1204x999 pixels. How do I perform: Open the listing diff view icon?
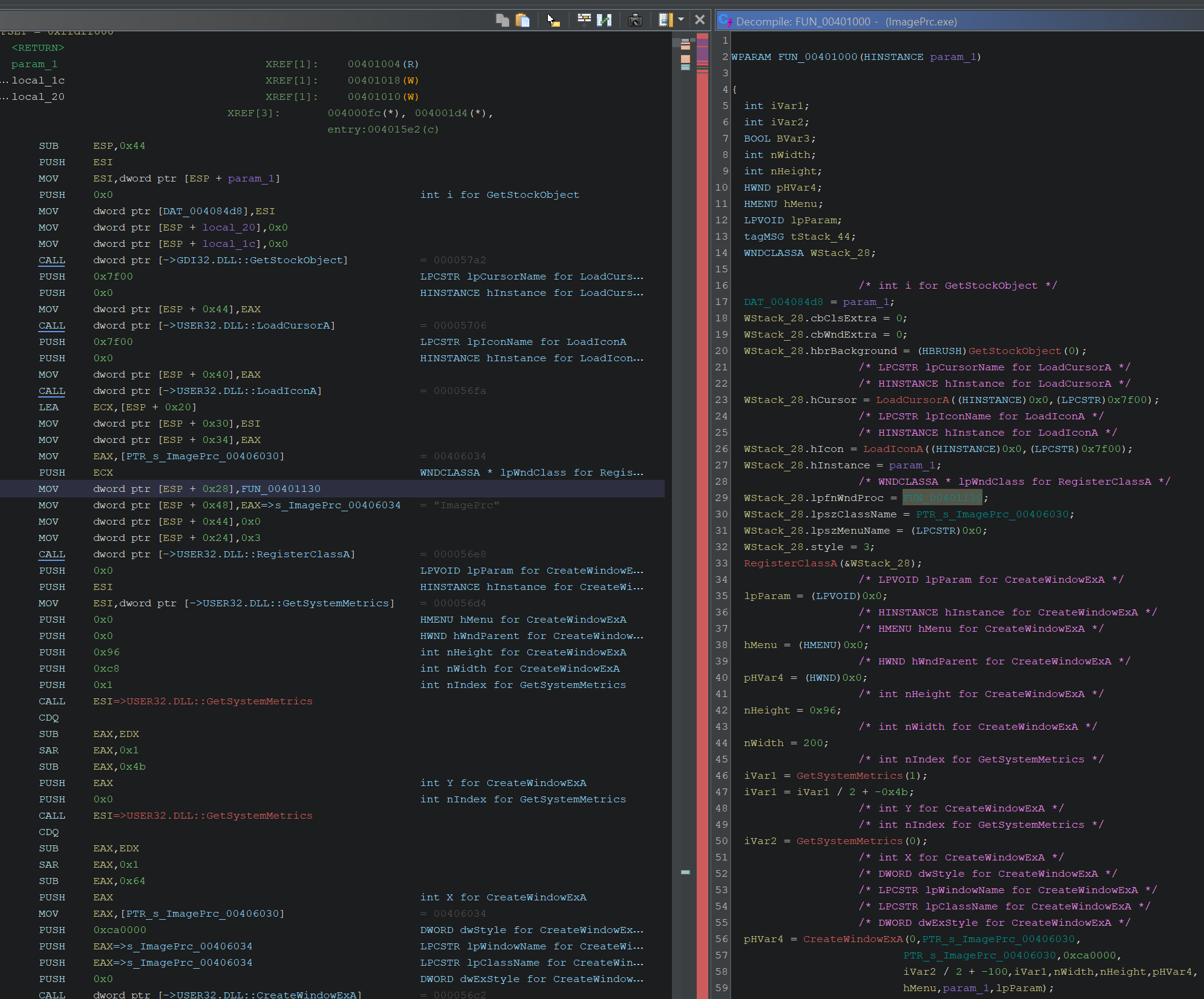point(604,20)
